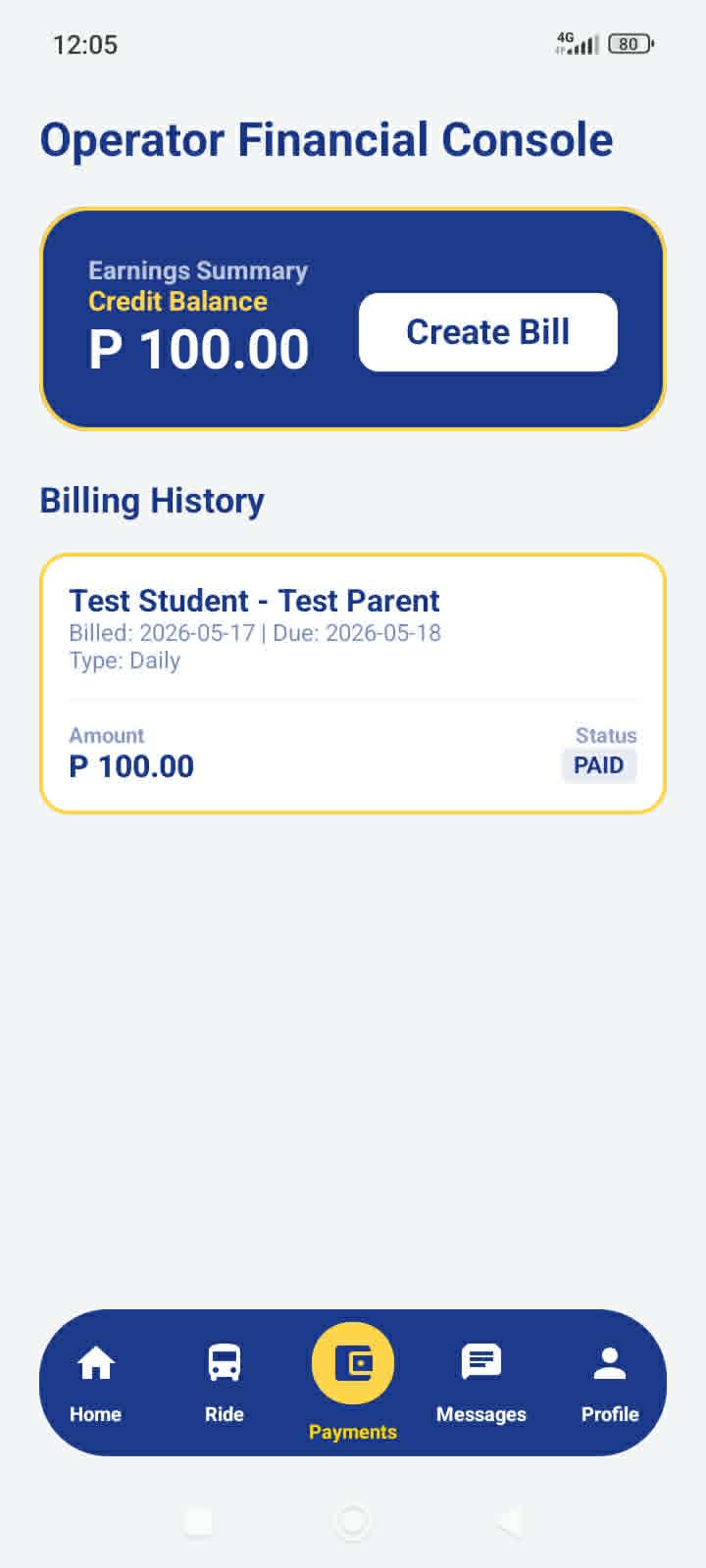This screenshot has height=1568, width=706.
Task: Select the Payments tab label
Action: 353,1432
